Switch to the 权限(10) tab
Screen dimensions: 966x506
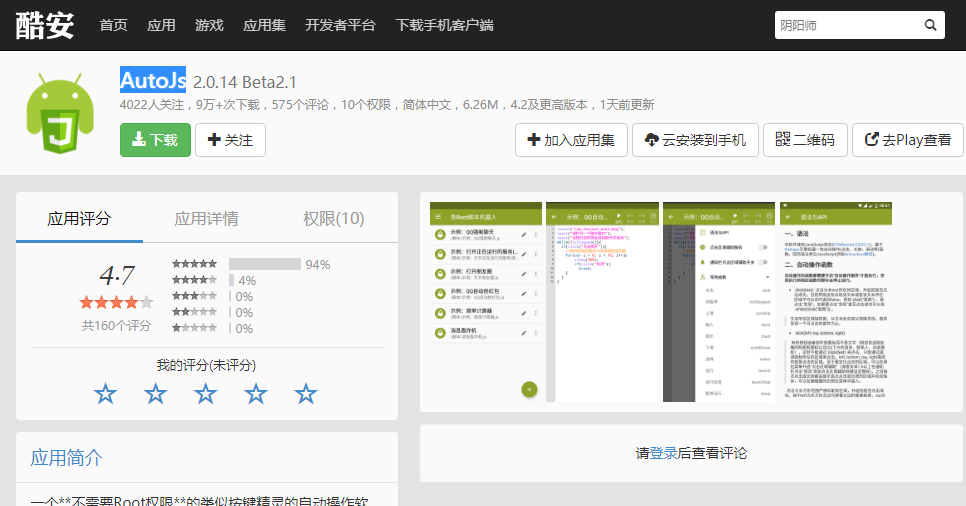(x=333, y=219)
